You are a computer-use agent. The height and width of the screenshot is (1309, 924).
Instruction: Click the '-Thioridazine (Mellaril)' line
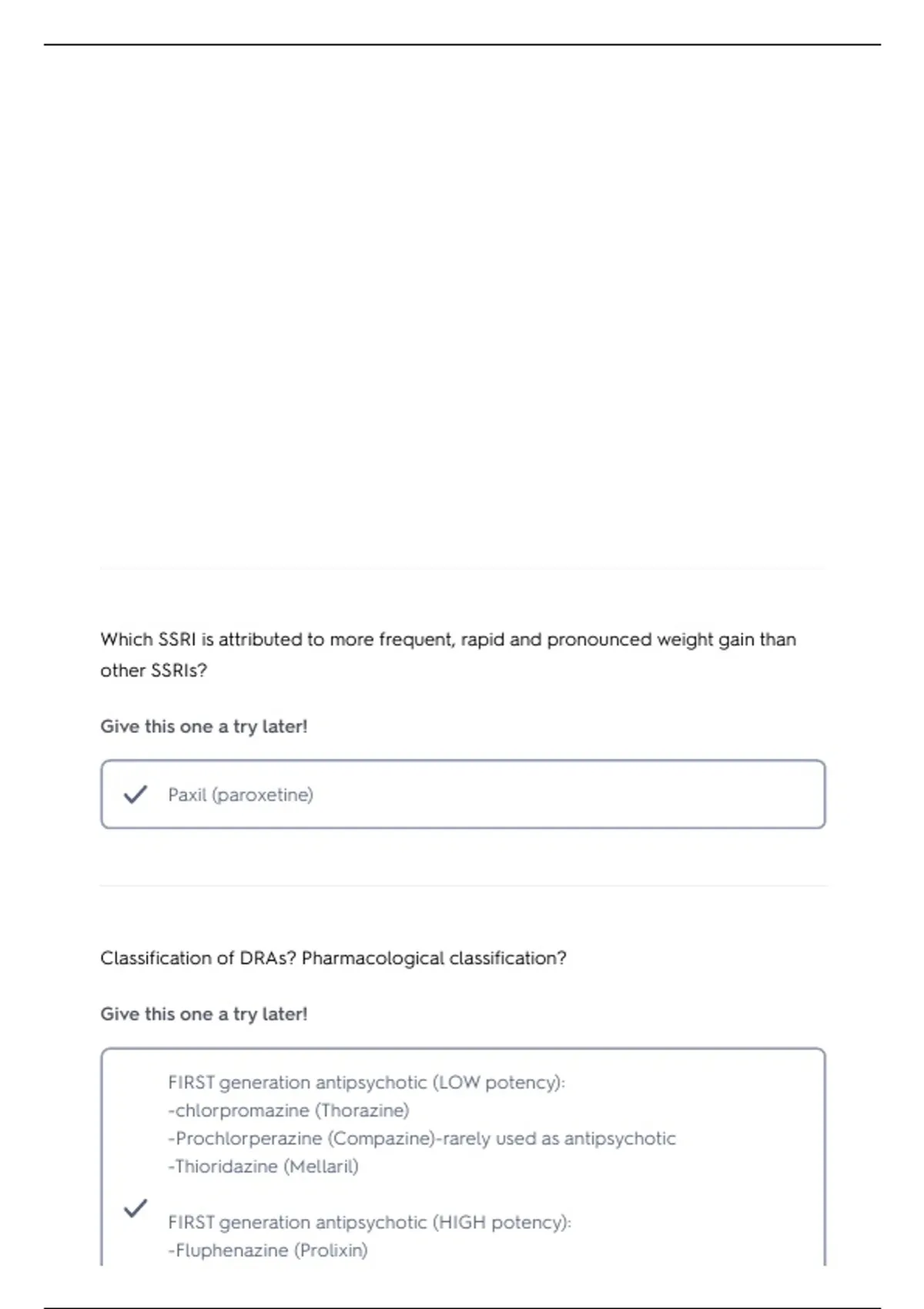click(x=263, y=1167)
